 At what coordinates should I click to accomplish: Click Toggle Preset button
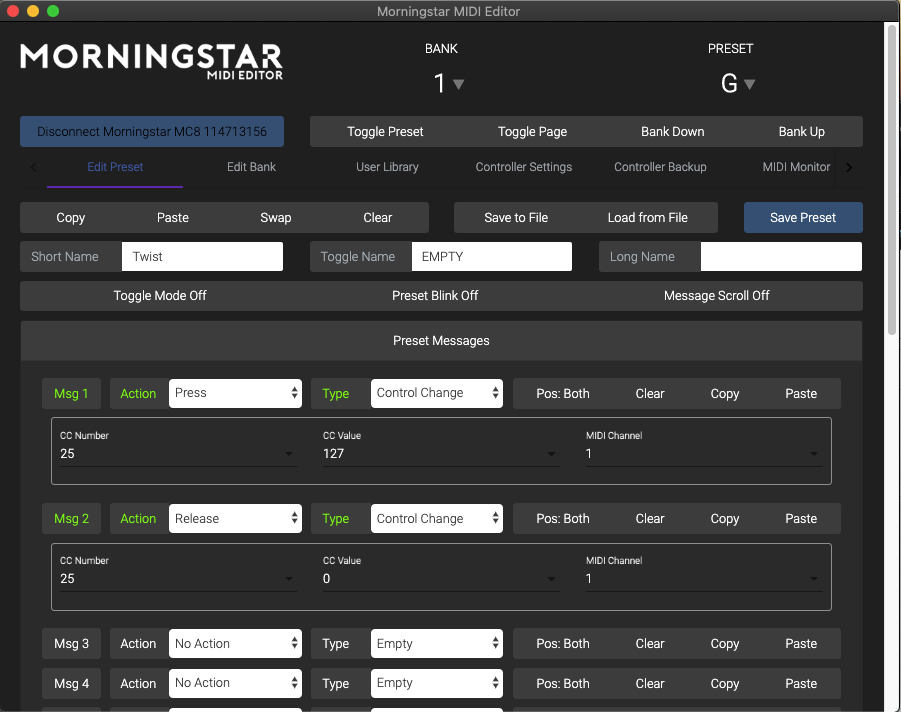coord(385,132)
